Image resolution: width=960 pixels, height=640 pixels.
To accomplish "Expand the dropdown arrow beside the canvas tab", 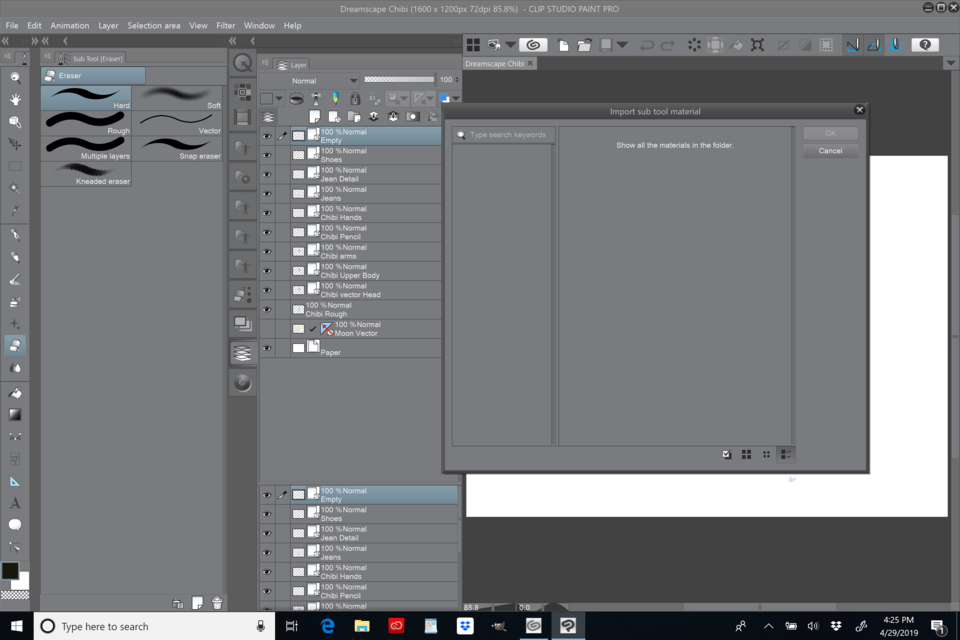I will (x=950, y=63).
